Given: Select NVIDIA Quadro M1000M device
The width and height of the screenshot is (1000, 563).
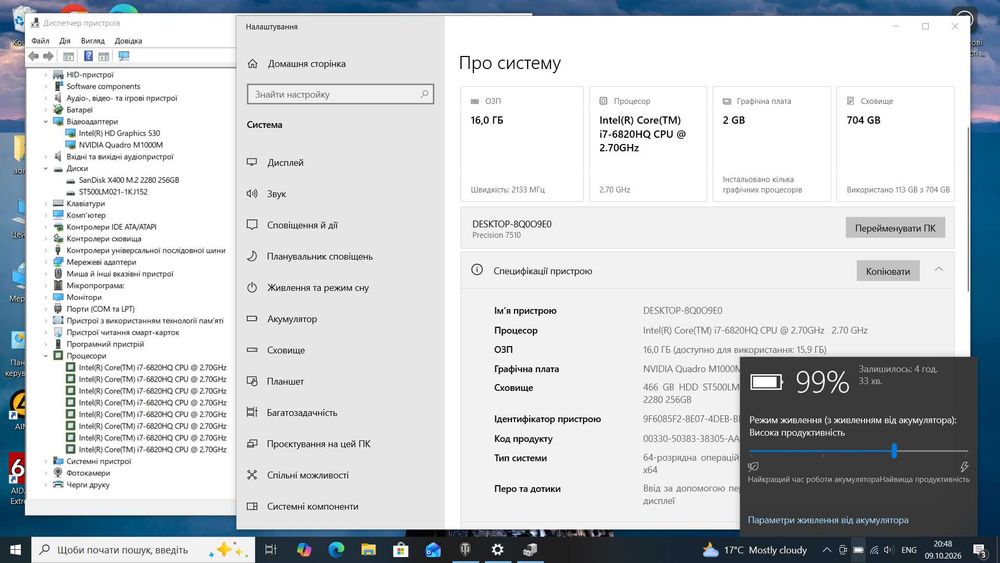Looking at the screenshot, I should [x=121, y=145].
